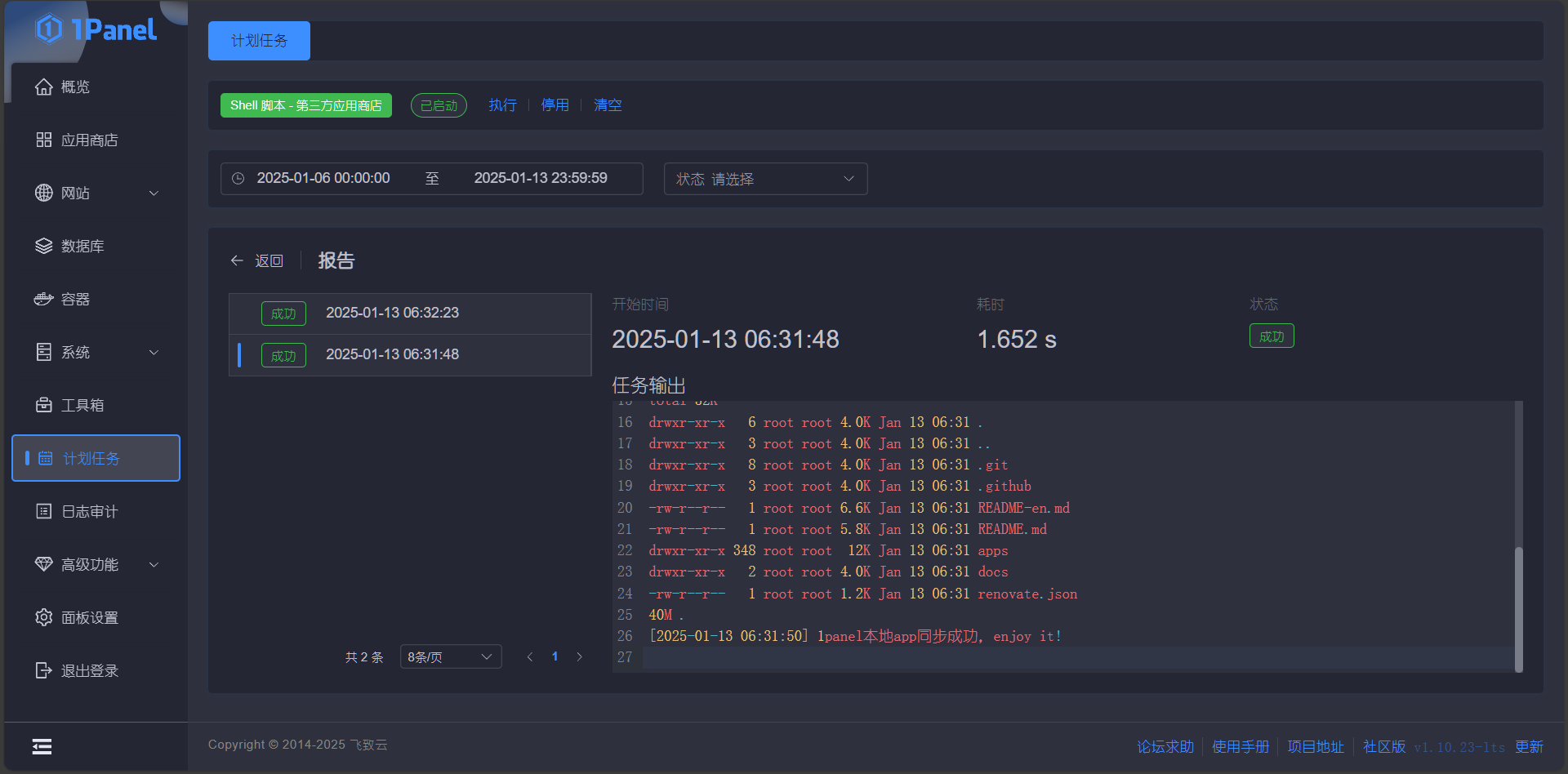Click page number 1 in pagination
The height and width of the screenshot is (774, 1568).
coord(555,656)
